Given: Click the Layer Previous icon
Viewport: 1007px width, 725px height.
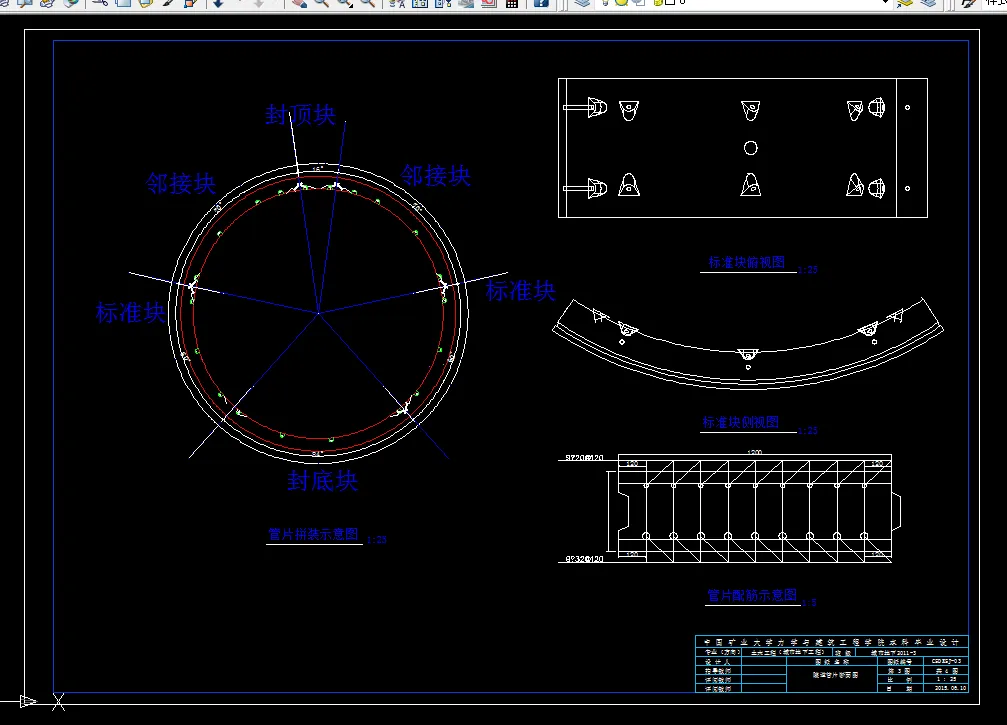Looking at the screenshot, I should tap(928, 3).
